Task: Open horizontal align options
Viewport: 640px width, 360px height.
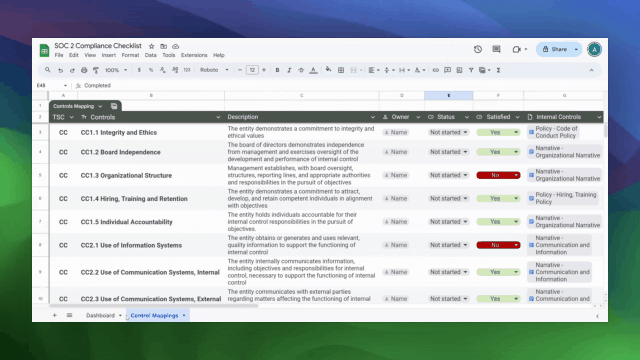Action: 373,70
